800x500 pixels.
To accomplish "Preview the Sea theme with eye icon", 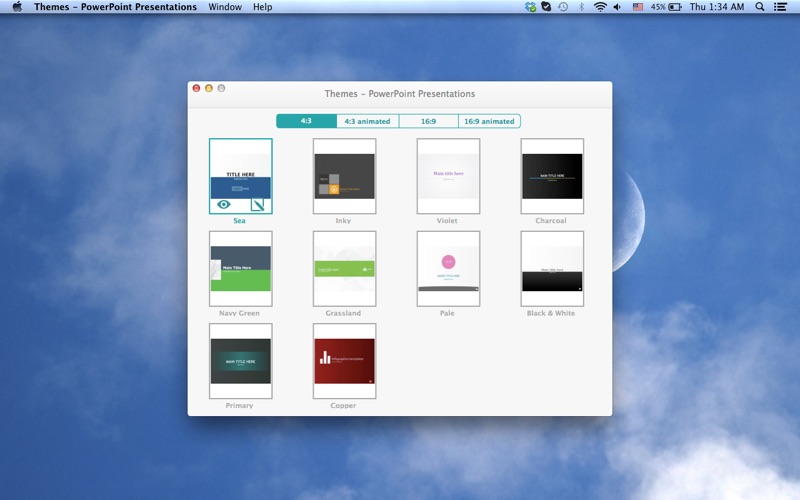I will pos(223,205).
